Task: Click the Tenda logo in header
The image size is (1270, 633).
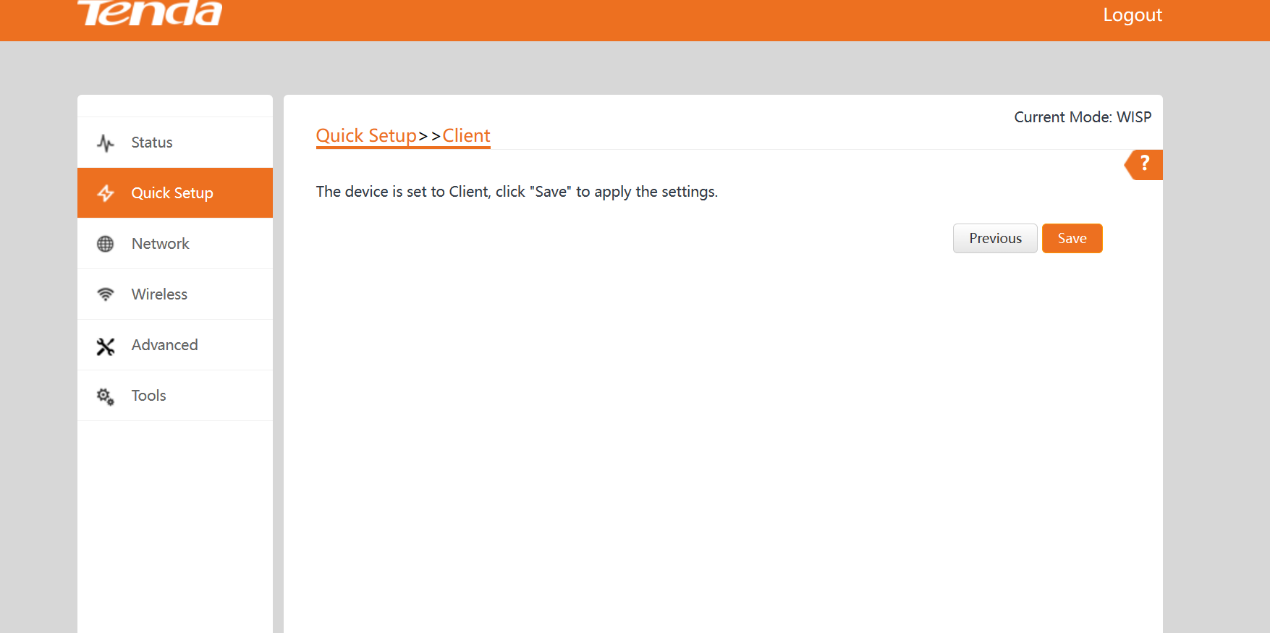Action: 150,14
